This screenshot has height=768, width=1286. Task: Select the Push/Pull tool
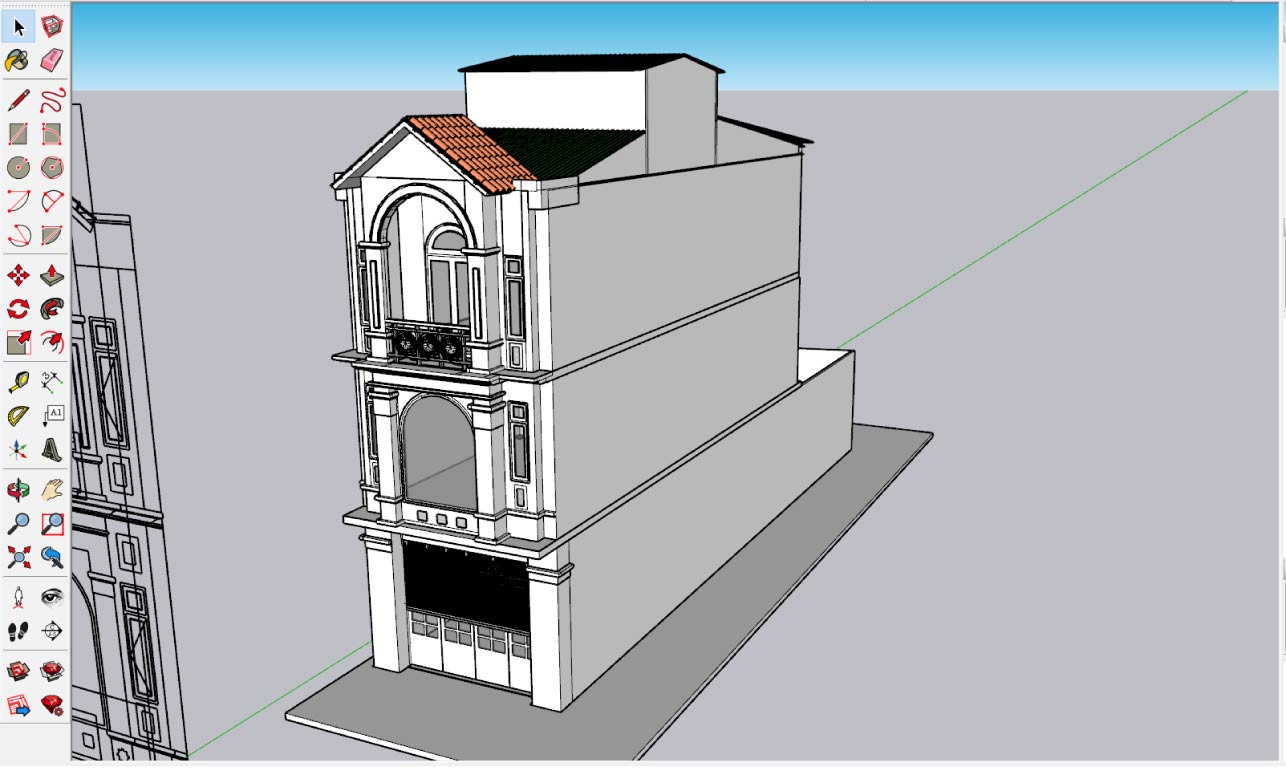click(52, 275)
